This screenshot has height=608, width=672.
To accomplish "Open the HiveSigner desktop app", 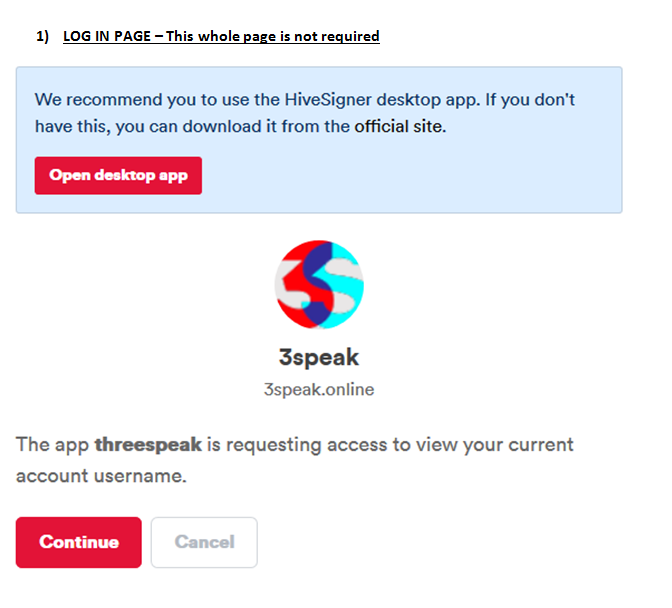I will [x=118, y=176].
